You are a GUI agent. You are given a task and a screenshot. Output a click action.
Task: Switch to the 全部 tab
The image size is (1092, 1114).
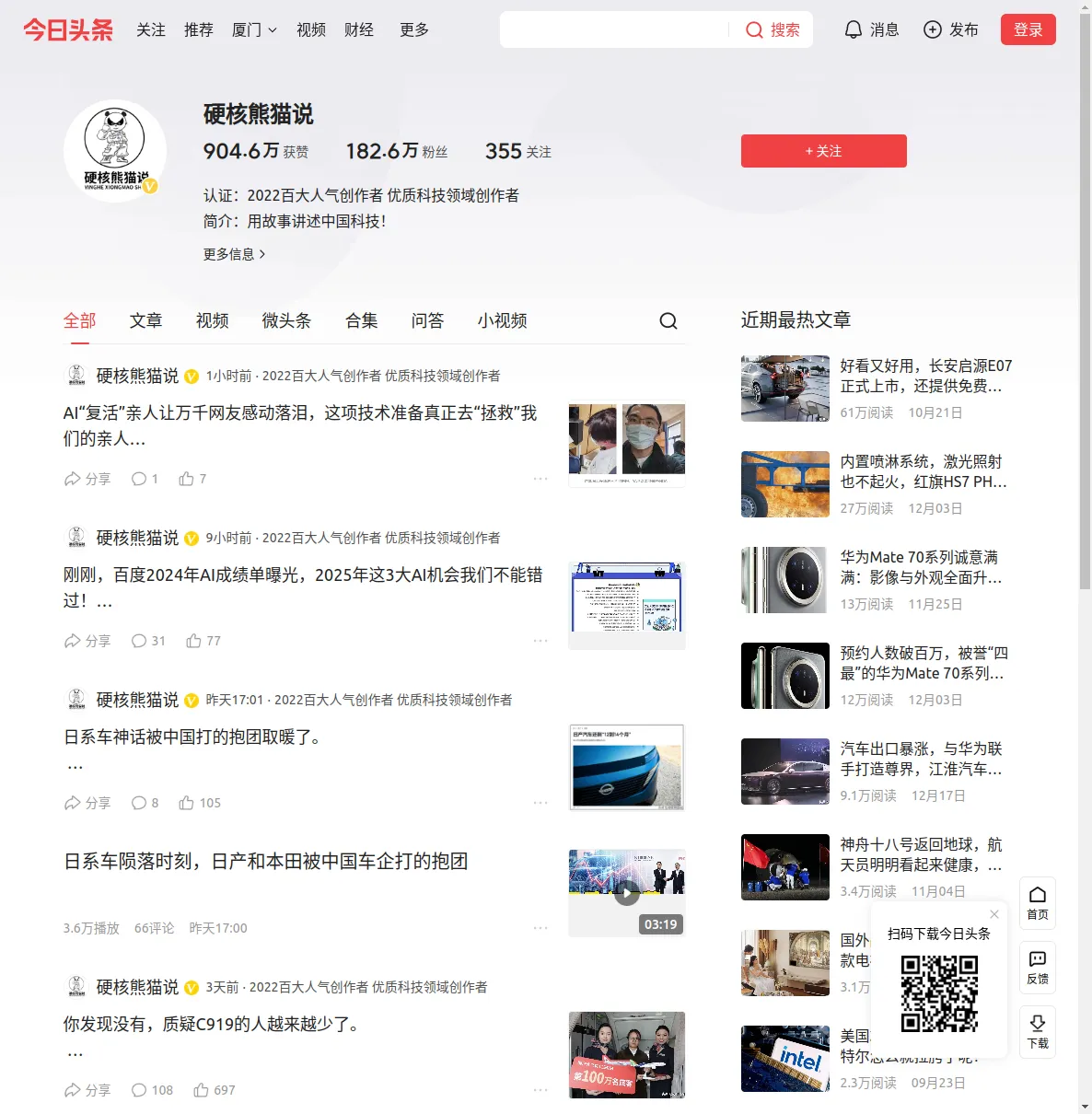tap(80, 320)
